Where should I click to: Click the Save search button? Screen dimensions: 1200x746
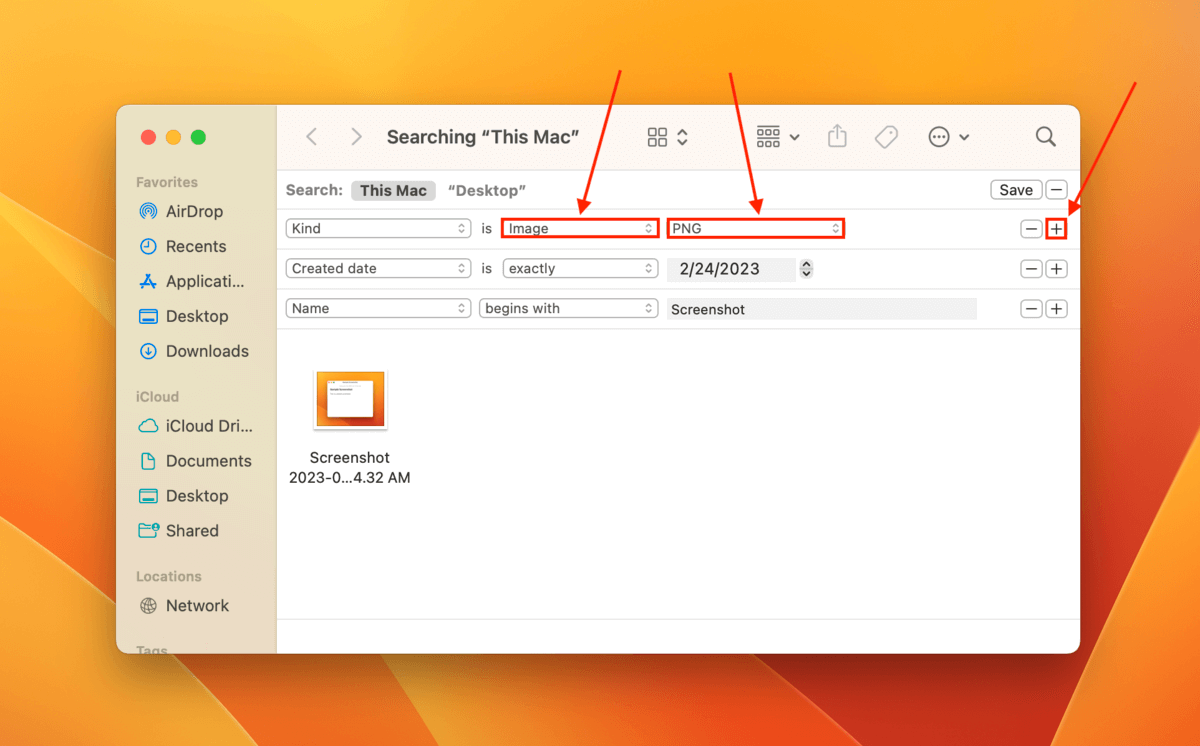point(1015,190)
